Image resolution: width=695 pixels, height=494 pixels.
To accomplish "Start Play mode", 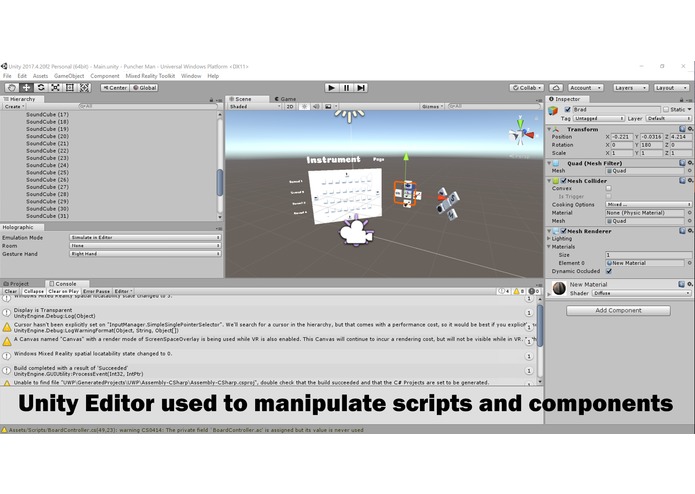I will (x=331, y=88).
